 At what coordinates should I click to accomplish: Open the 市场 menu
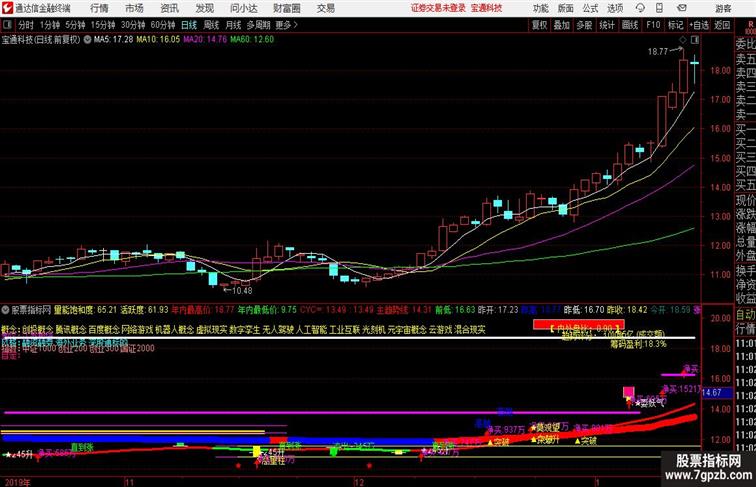pos(134,8)
